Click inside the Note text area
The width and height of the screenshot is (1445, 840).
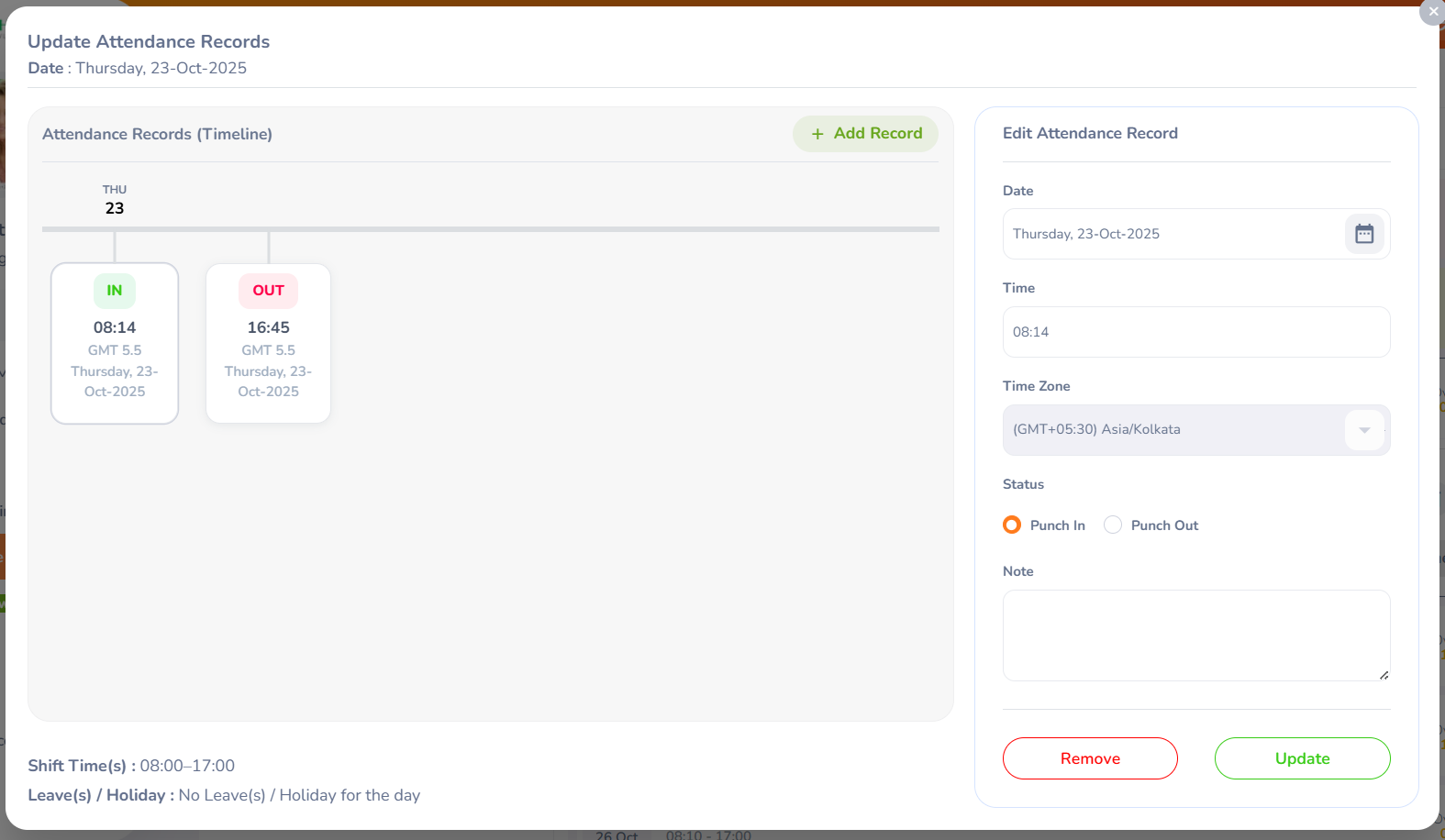(1195, 635)
